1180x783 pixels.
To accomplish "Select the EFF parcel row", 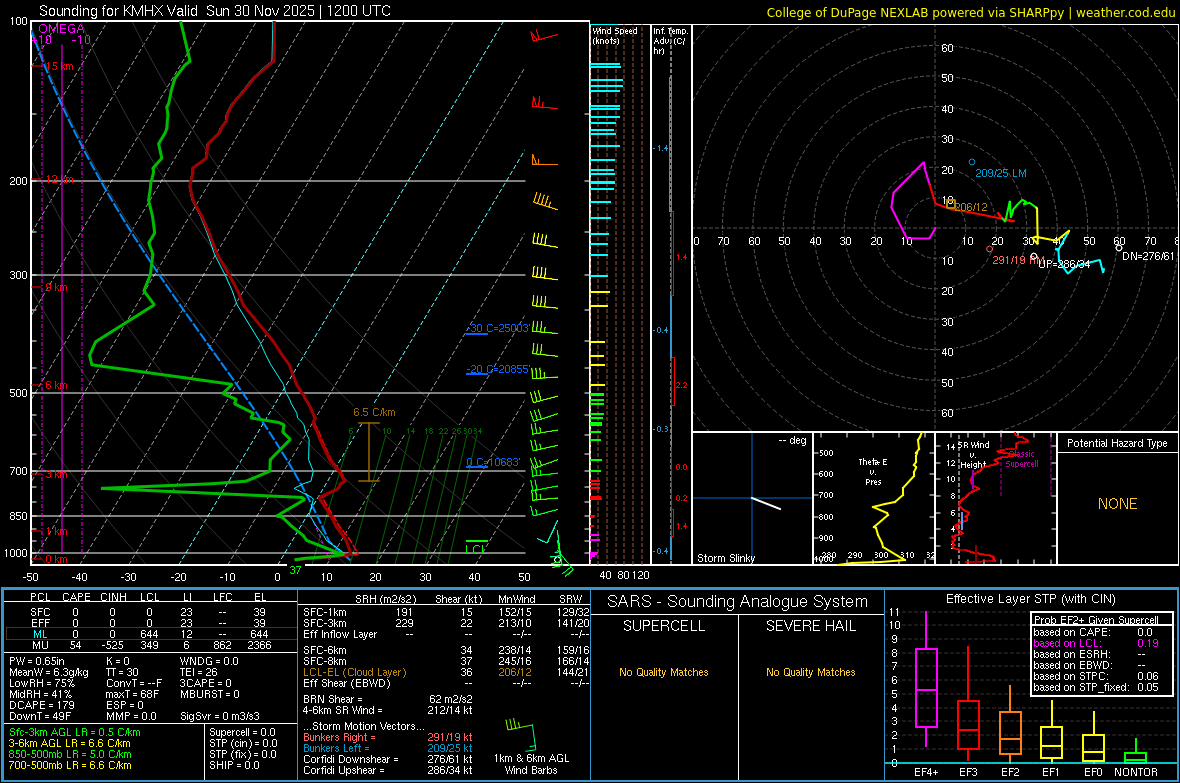I will point(150,623).
